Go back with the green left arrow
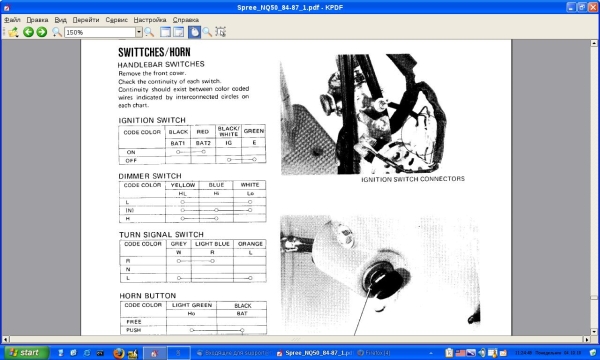Screen dimensions: 600x360 pos(28,32)
